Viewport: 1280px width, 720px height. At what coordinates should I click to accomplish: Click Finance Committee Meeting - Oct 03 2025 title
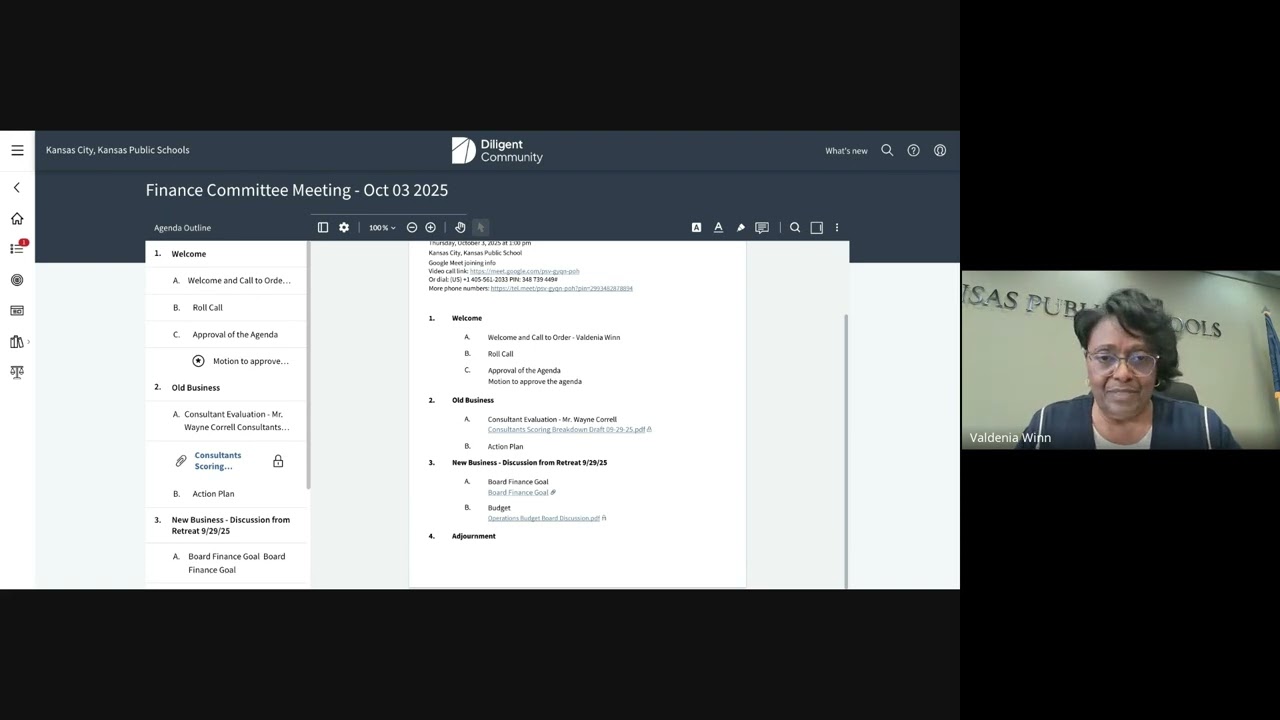pyautogui.click(x=297, y=190)
